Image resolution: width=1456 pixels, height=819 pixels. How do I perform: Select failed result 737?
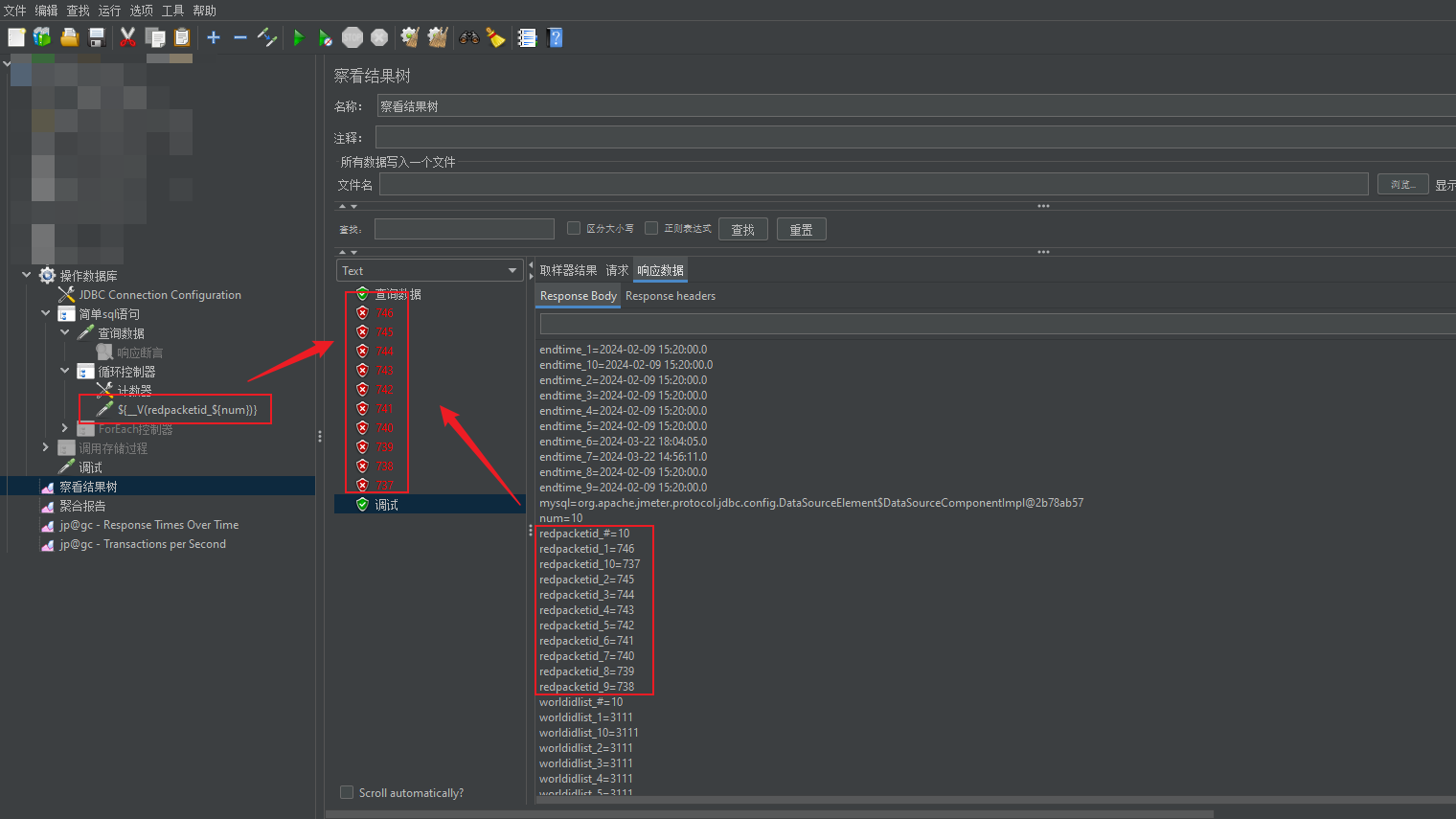[384, 486]
